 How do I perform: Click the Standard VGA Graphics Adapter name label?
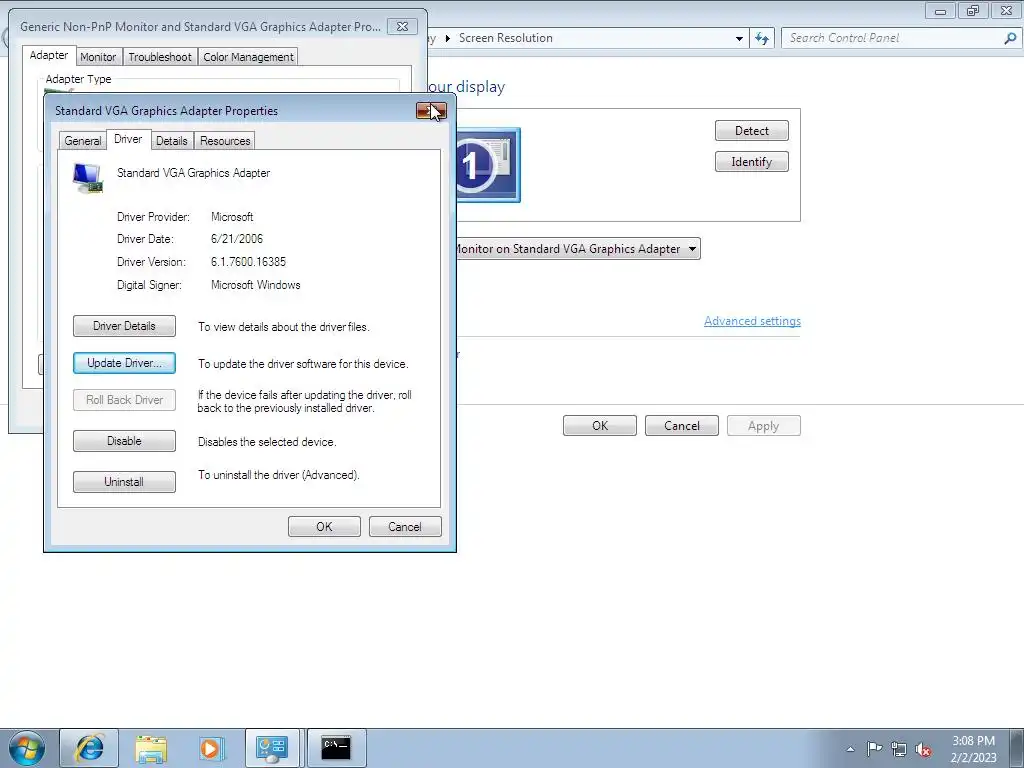click(x=193, y=173)
